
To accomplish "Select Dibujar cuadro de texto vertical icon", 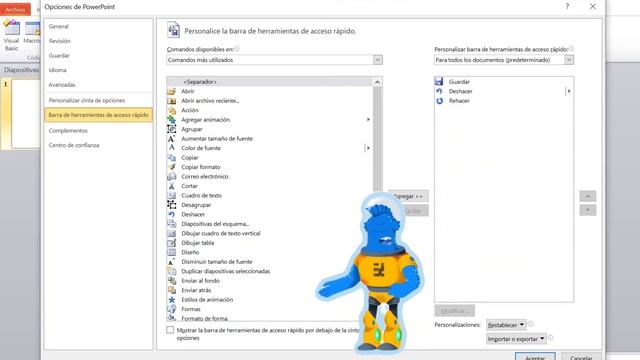I will tap(171, 233).
